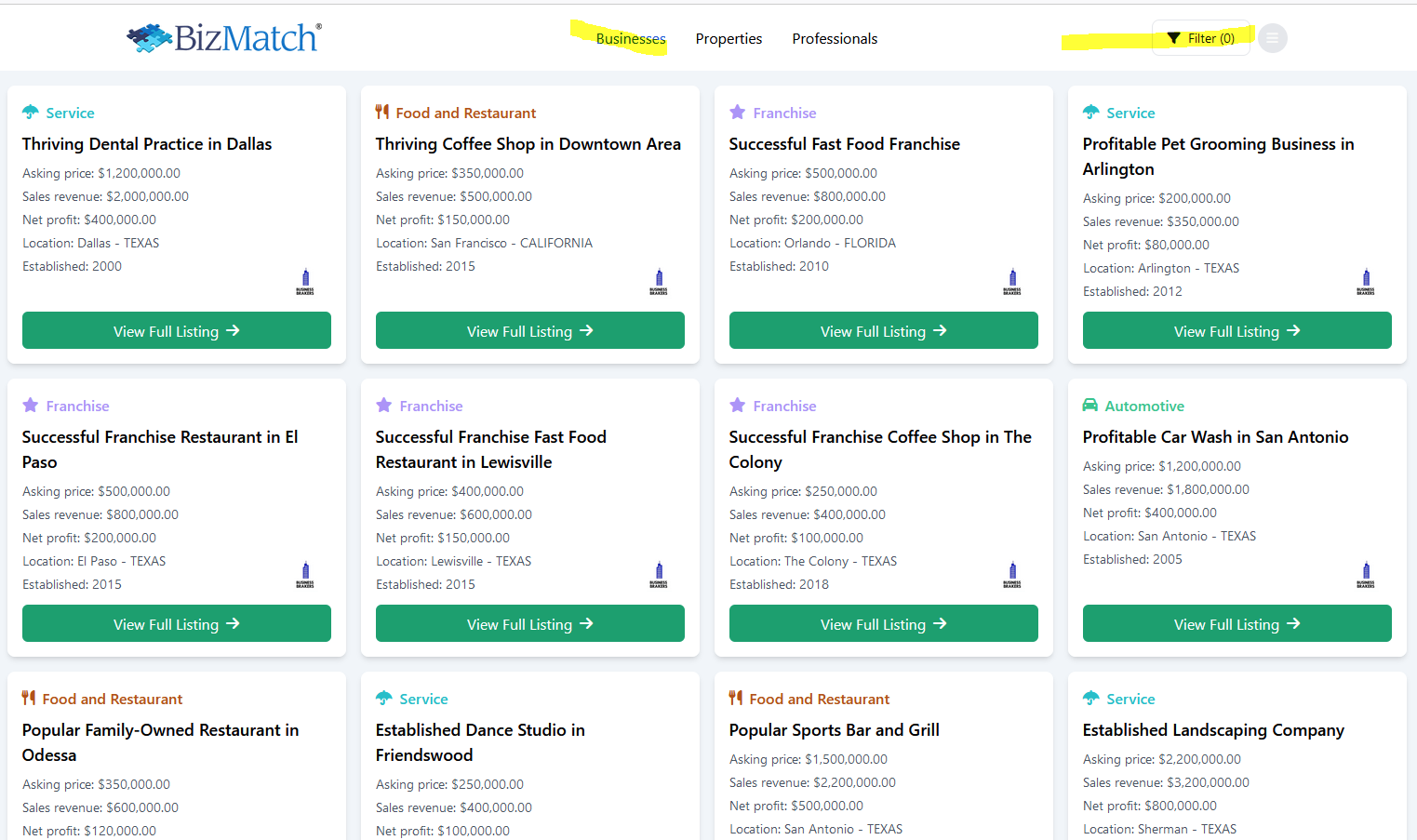View full listing for Downtown Coffee Shop
The image size is (1417, 840).
pos(530,331)
